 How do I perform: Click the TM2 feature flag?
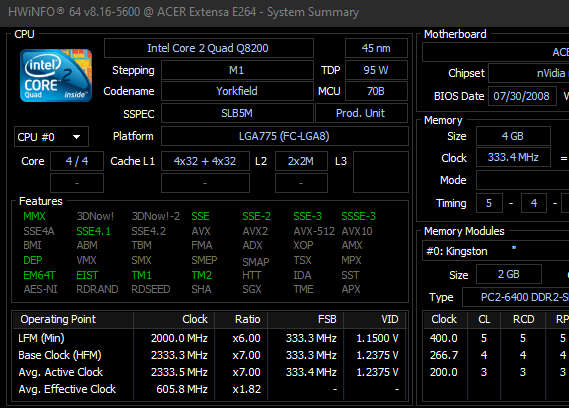tap(202, 275)
